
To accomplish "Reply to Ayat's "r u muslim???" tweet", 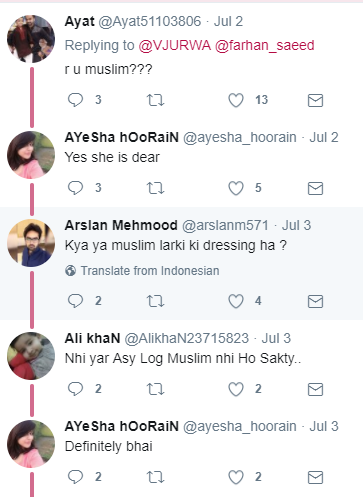I will pos(75,100).
